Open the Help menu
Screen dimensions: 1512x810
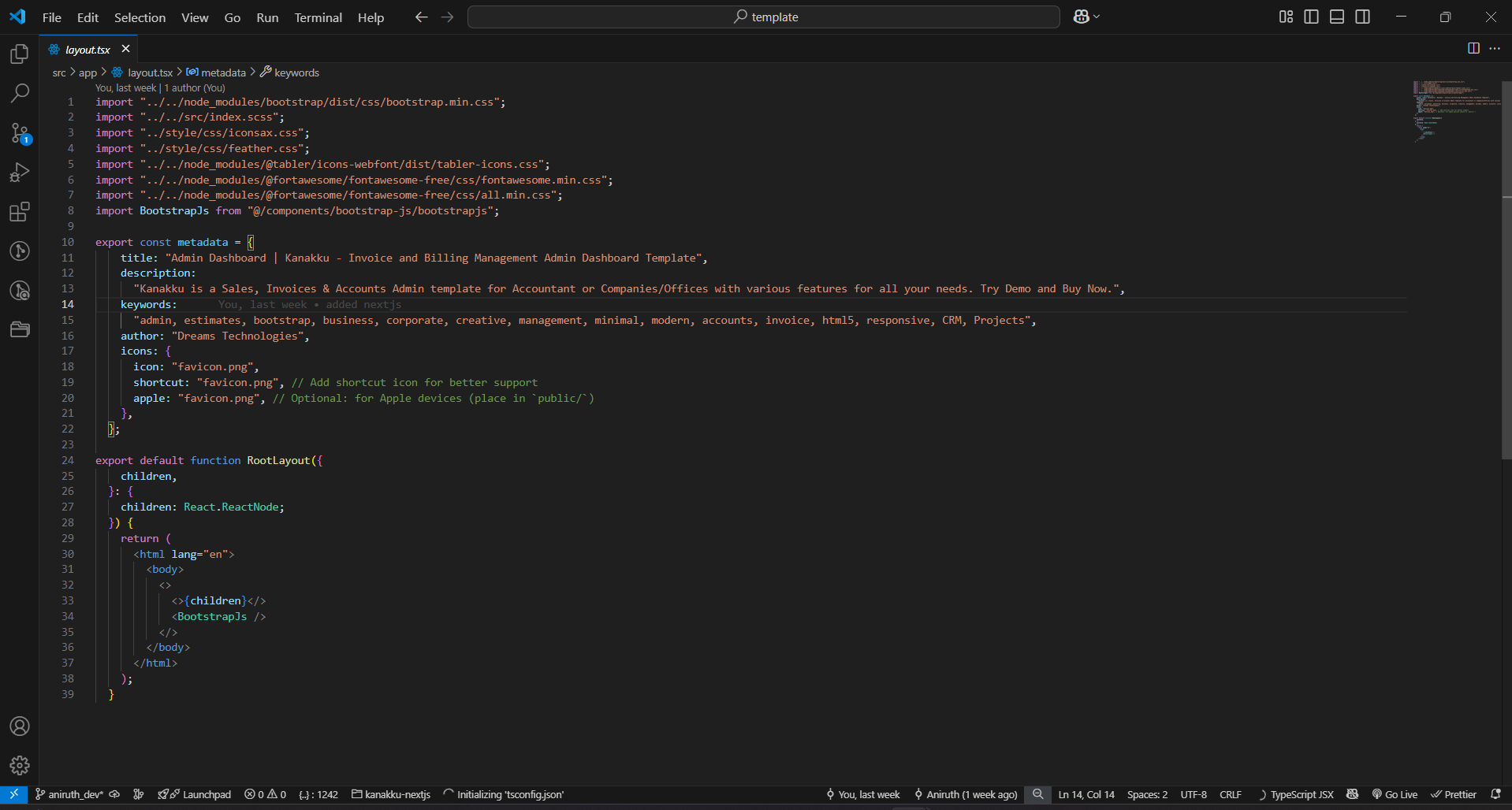pos(371,17)
